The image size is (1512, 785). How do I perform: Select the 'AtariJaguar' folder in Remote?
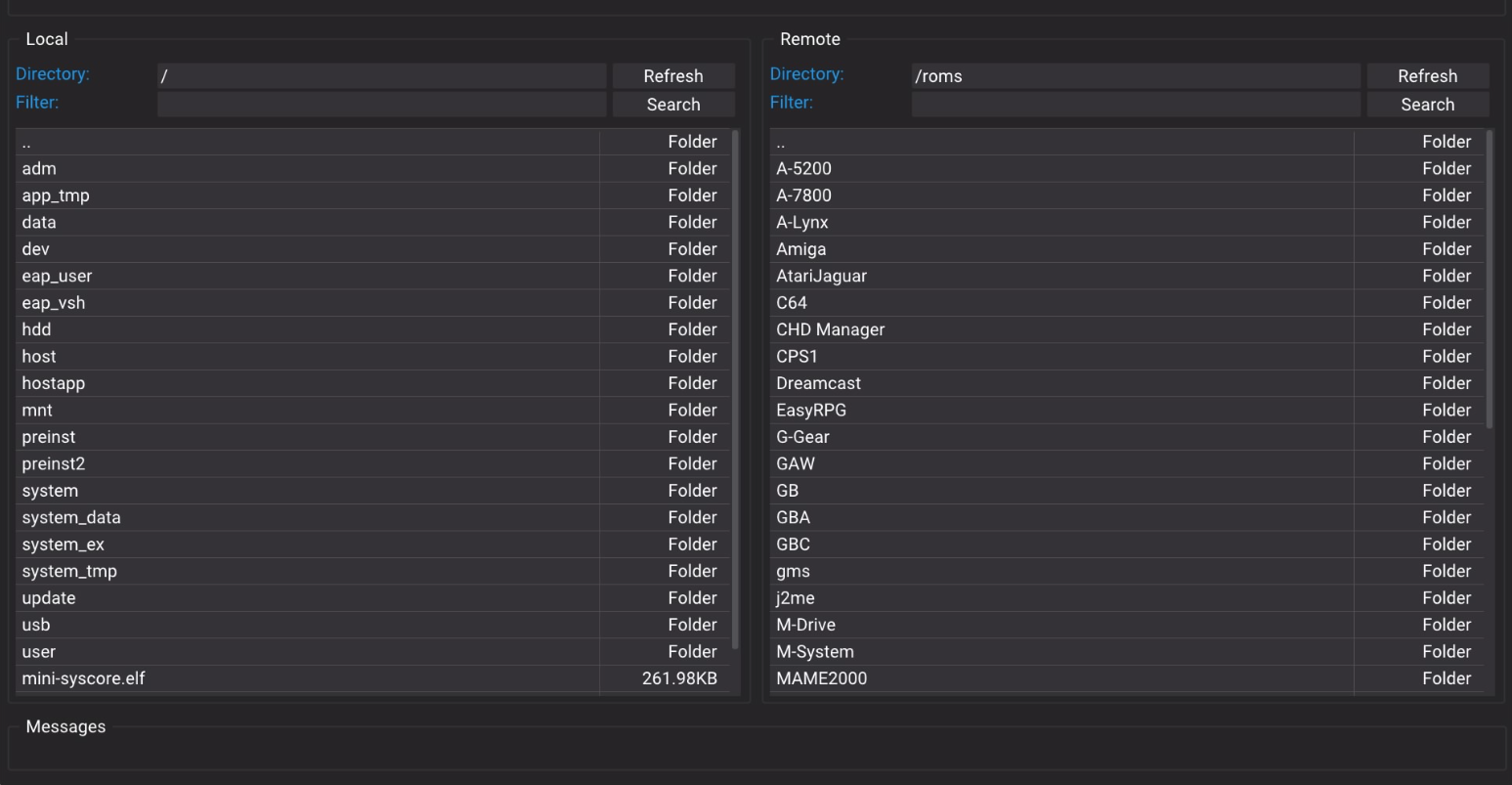[1128, 277]
